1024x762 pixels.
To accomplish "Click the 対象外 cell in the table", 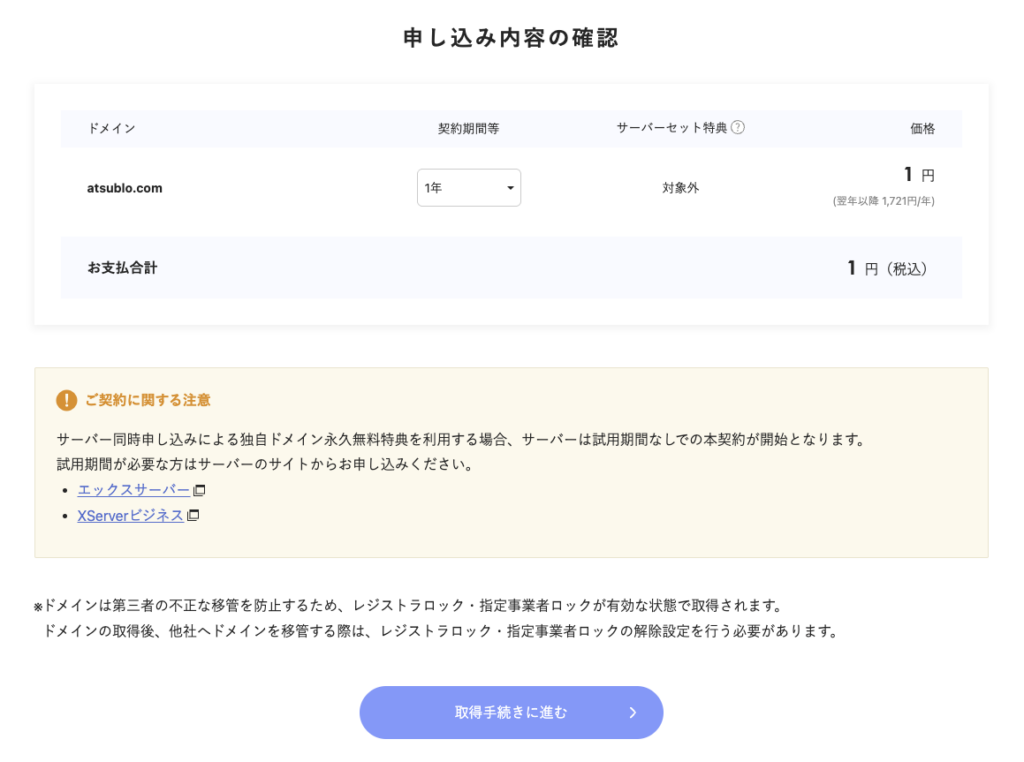I will pos(680,188).
